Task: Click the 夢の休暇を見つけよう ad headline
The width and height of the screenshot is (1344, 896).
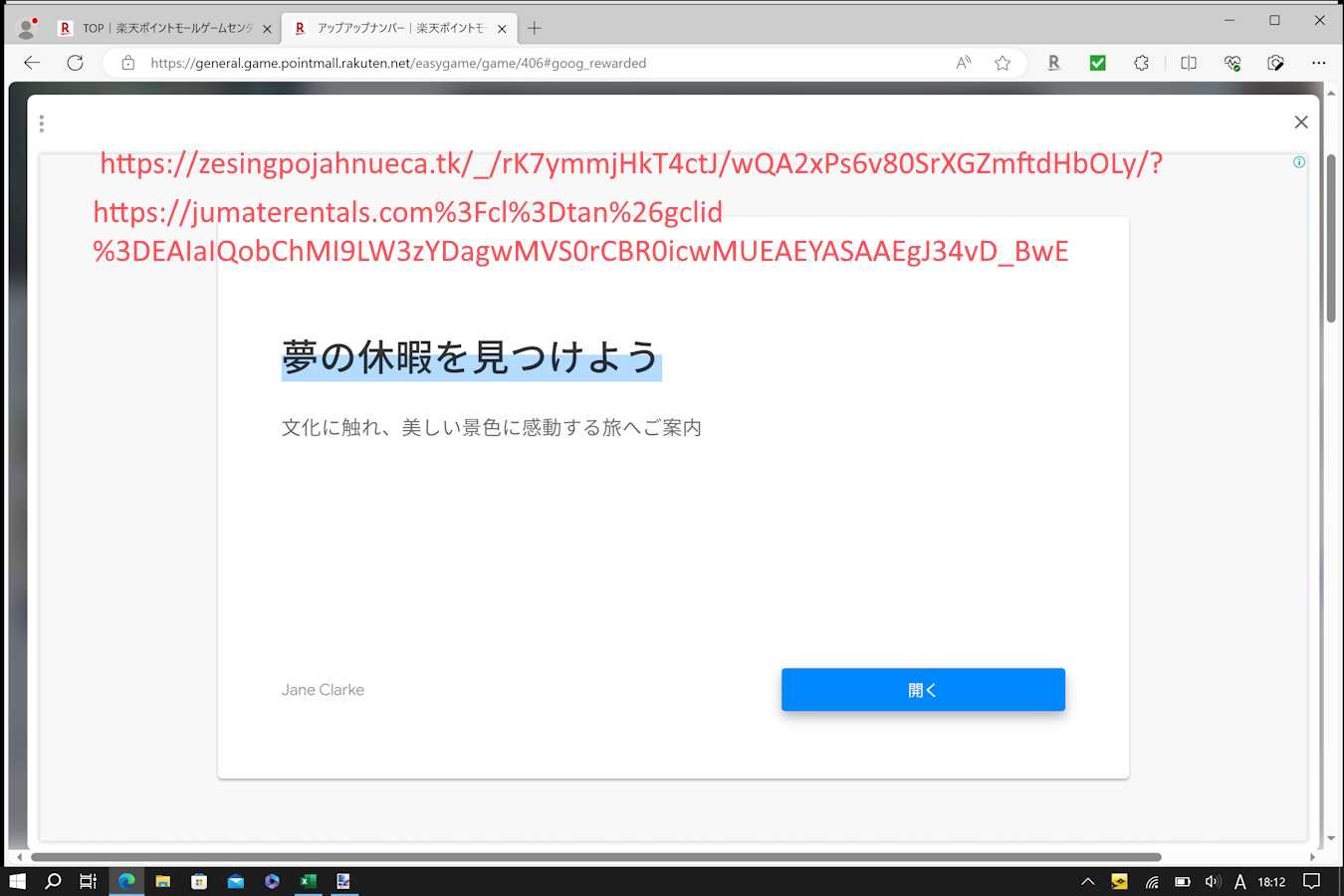Action: point(470,357)
